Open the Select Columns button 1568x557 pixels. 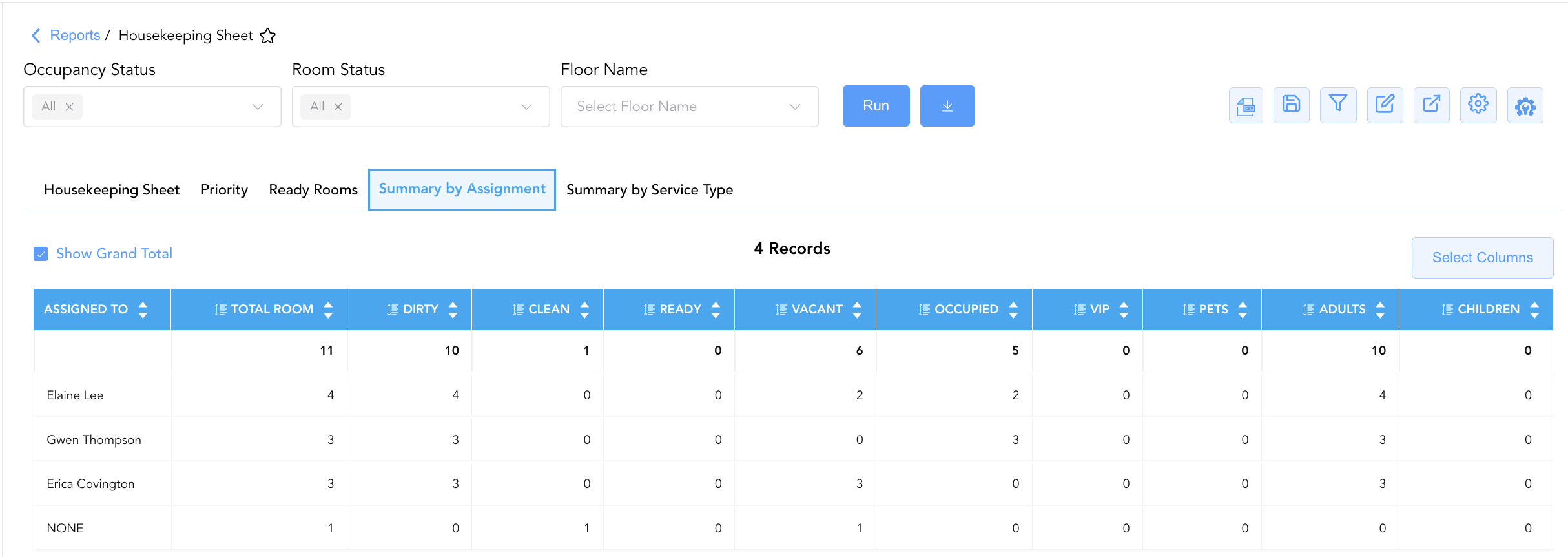(x=1483, y=258)
